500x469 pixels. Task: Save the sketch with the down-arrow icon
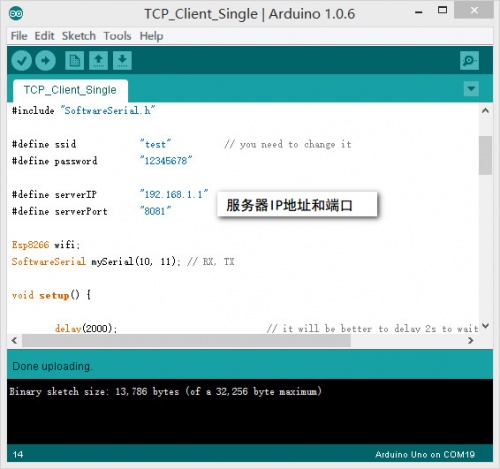tap(122, 61)
